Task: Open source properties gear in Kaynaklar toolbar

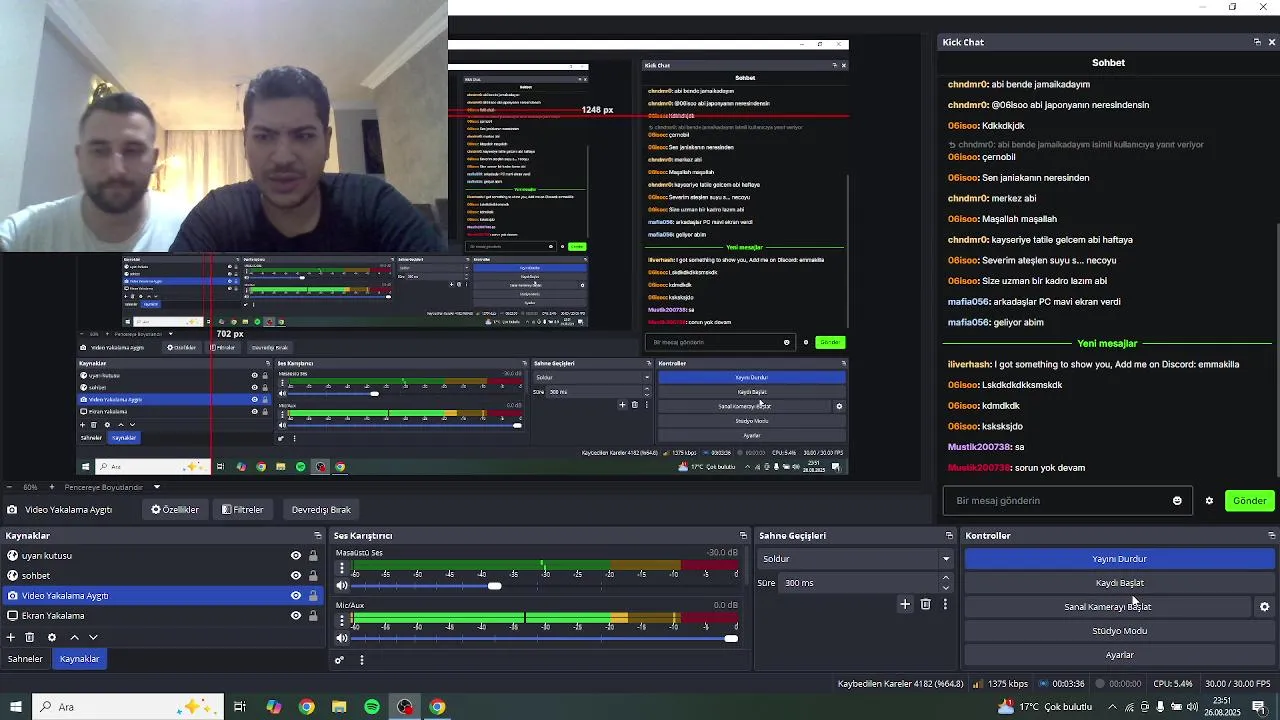Action: [x=52, y=637]
